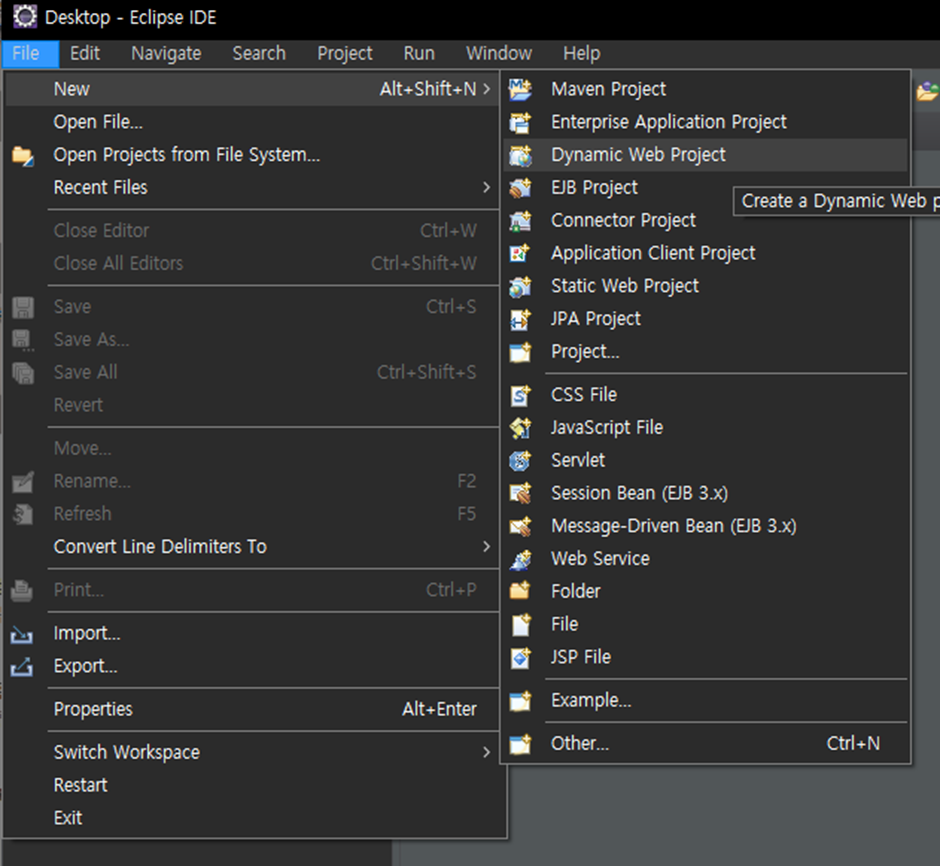Image resolution: width=940 pixels, height=866 pixels.
Task: Select Dynamic Web Project entry
Action: point(706,155)
